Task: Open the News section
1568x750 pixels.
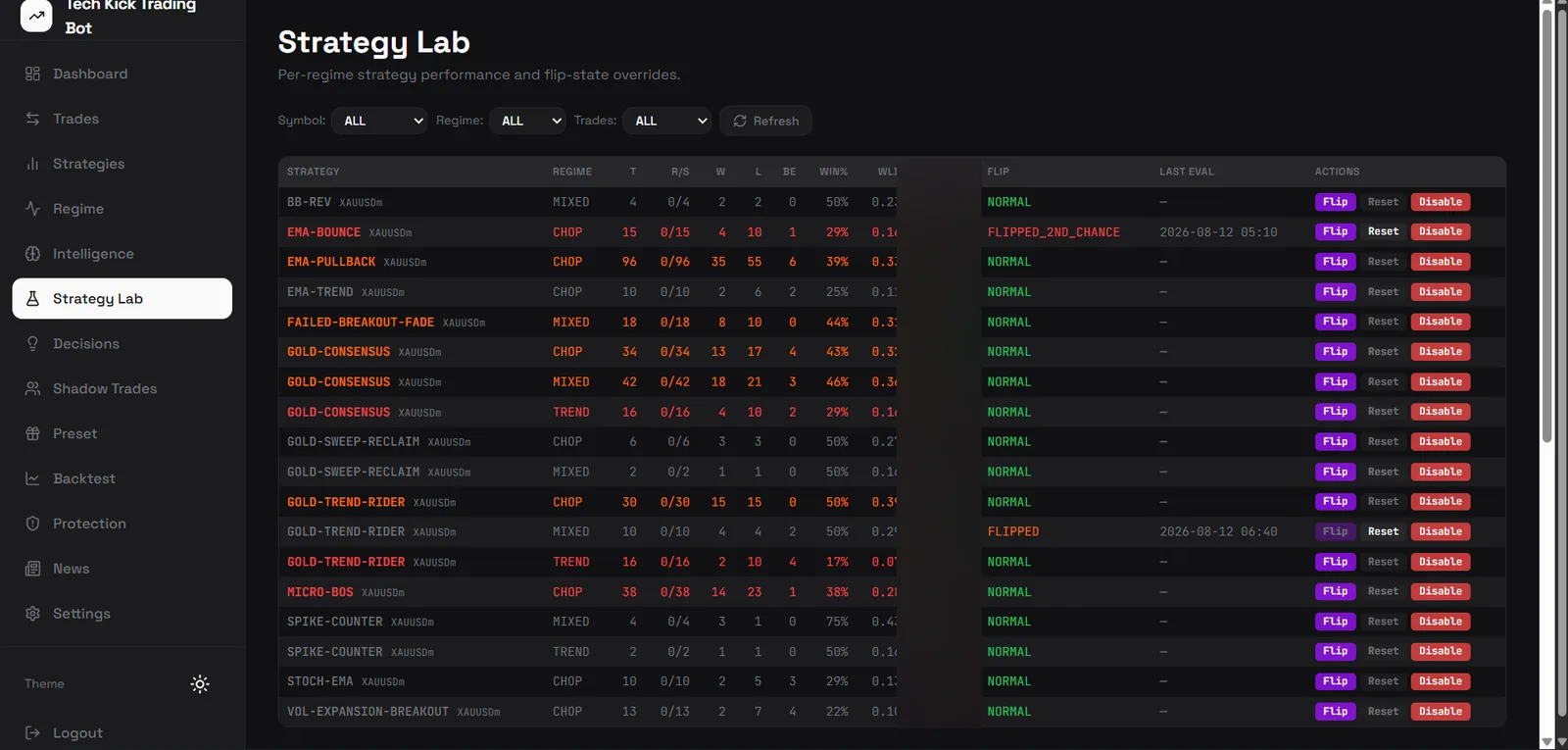Action: tap(122, 569)
